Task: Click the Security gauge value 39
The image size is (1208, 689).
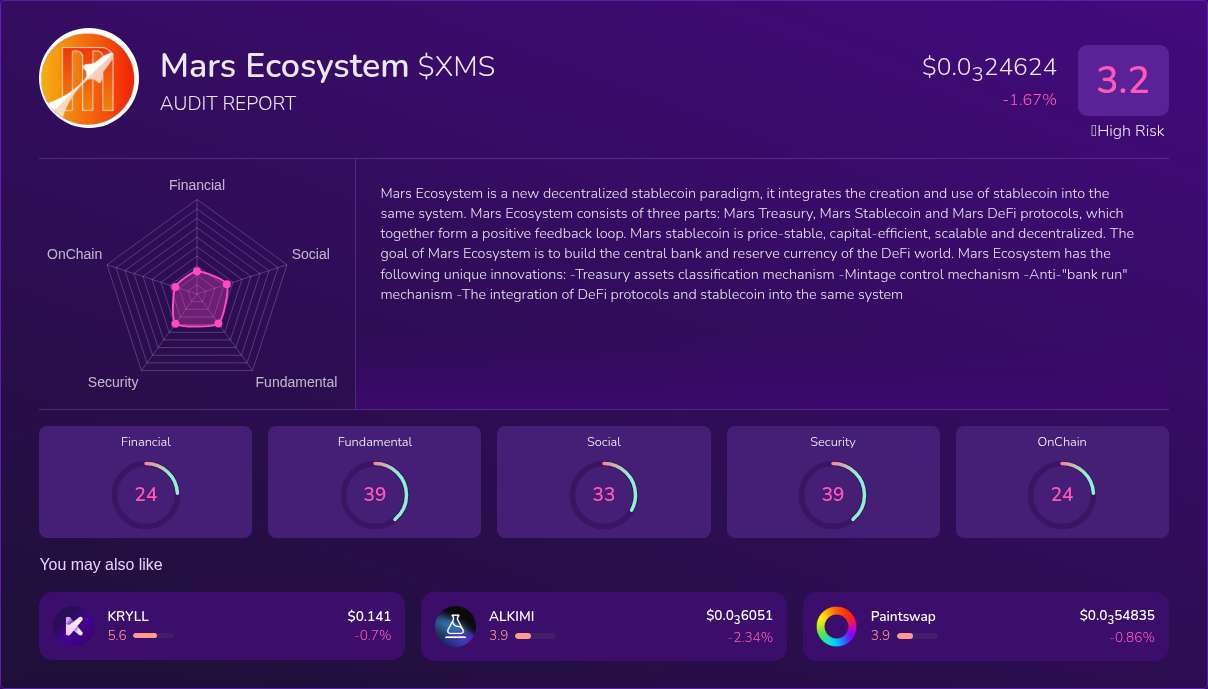Action: pyautogui.click(x=833, y=494)
